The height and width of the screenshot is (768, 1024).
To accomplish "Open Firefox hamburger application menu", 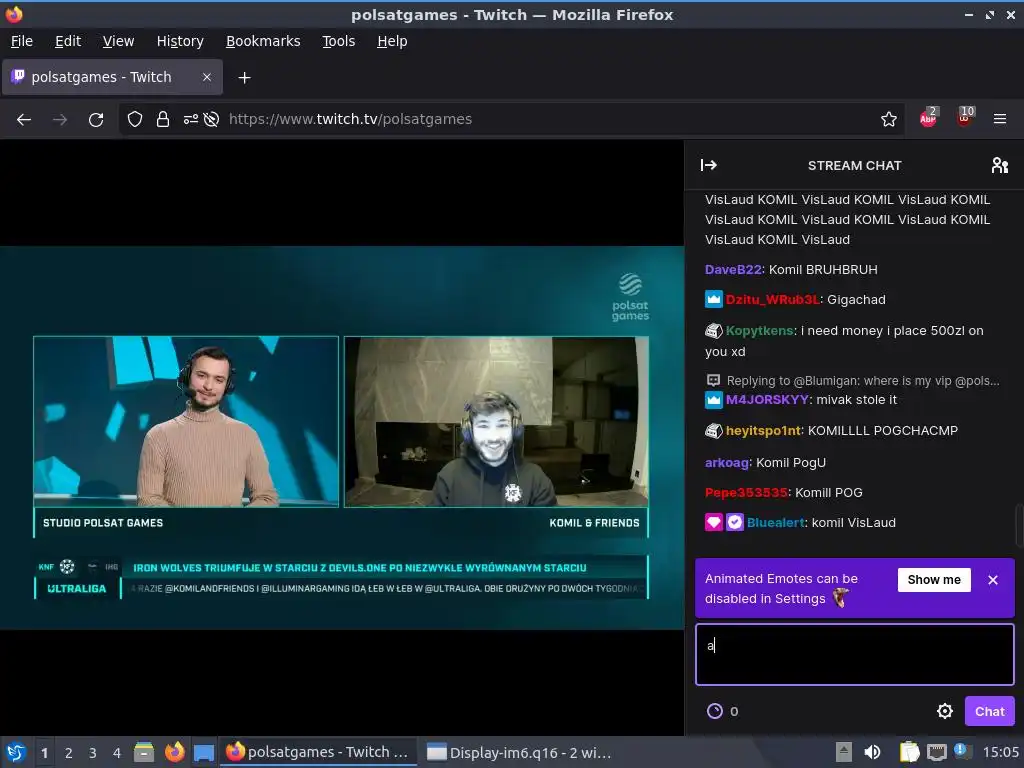I will (999, 120).
